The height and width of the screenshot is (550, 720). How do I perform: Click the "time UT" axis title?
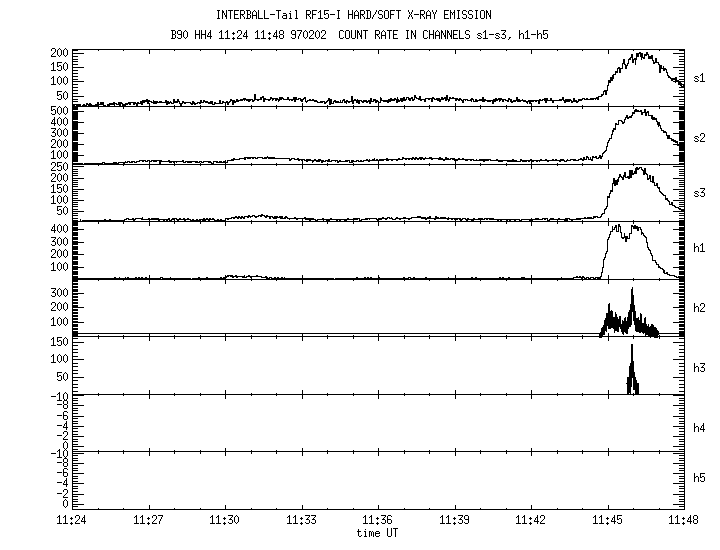pos(378,533)
